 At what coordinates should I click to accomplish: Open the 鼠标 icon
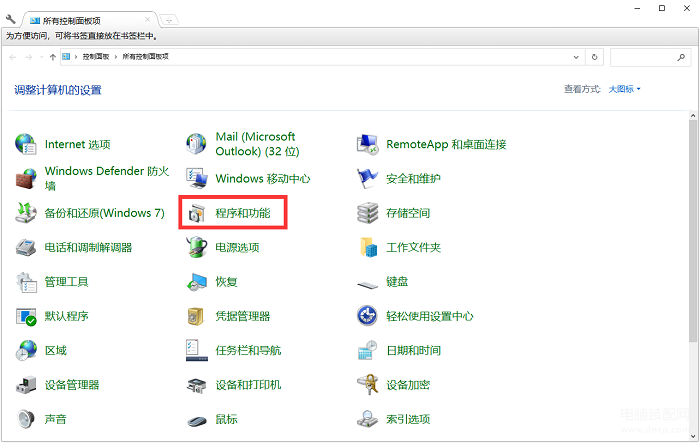(197, 419)
